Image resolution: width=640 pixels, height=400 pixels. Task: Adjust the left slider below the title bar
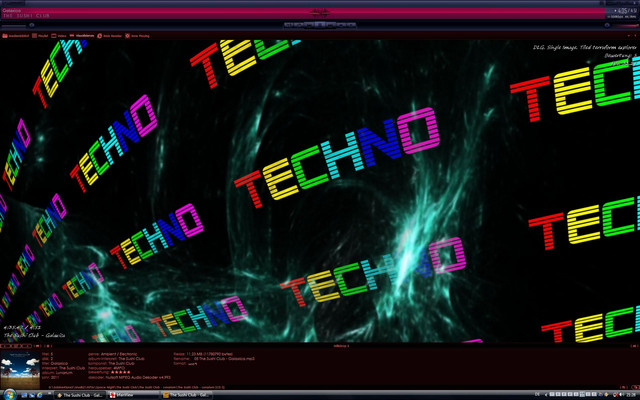14,26
